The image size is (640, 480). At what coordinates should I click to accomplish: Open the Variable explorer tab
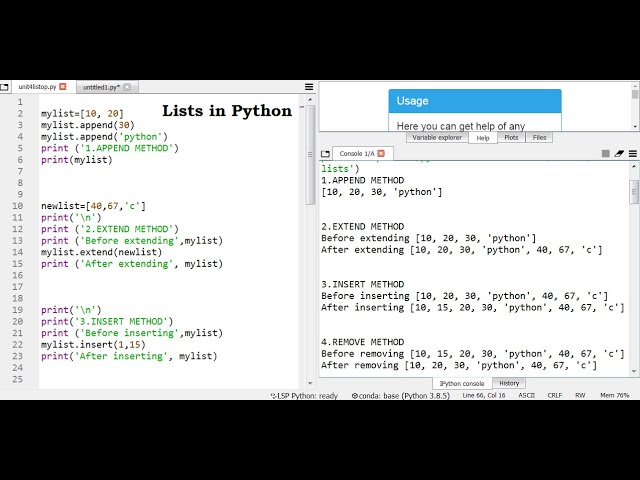tap(437, 138)
